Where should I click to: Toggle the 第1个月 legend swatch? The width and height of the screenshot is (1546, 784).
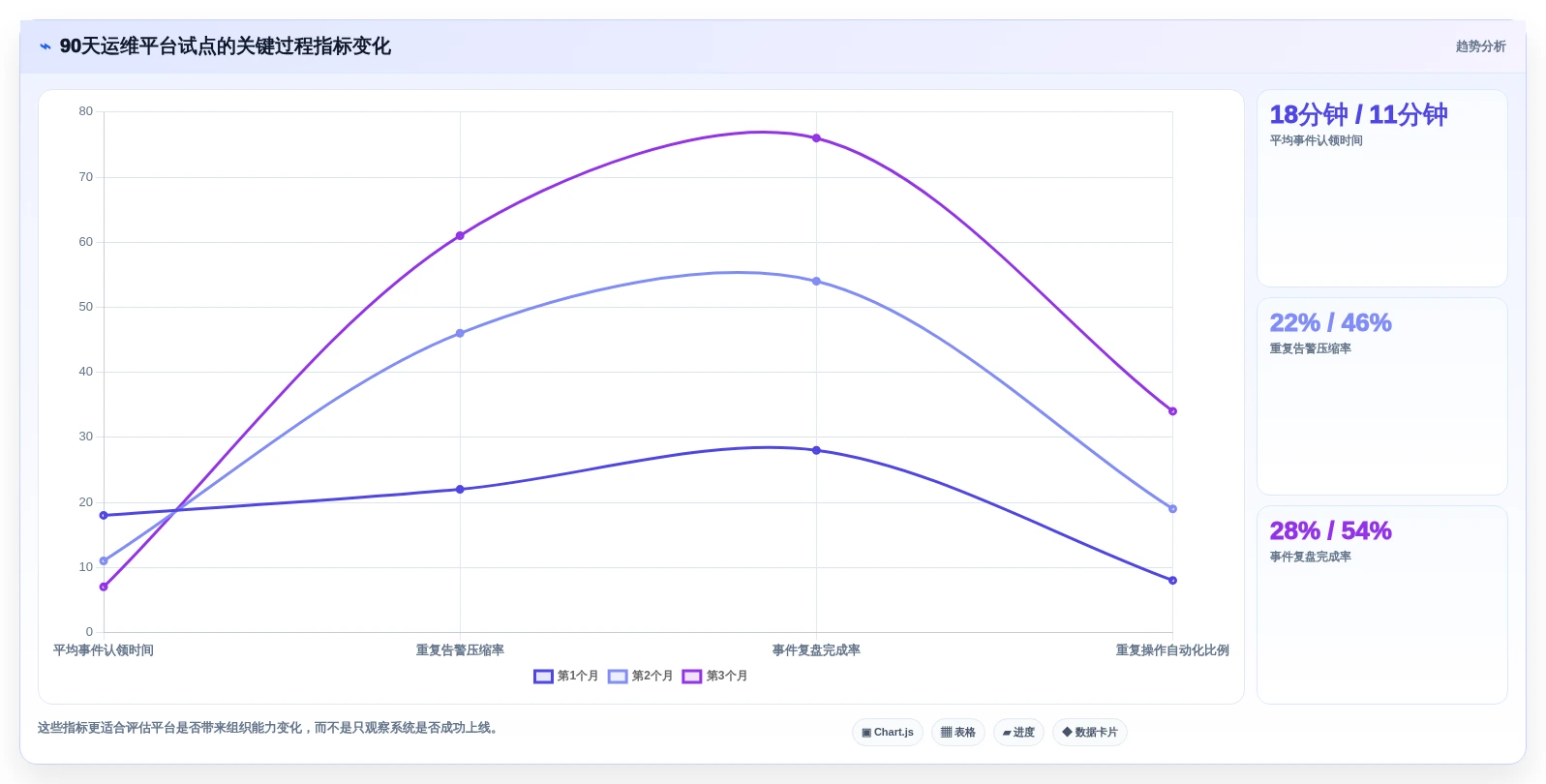coord(543,677)
